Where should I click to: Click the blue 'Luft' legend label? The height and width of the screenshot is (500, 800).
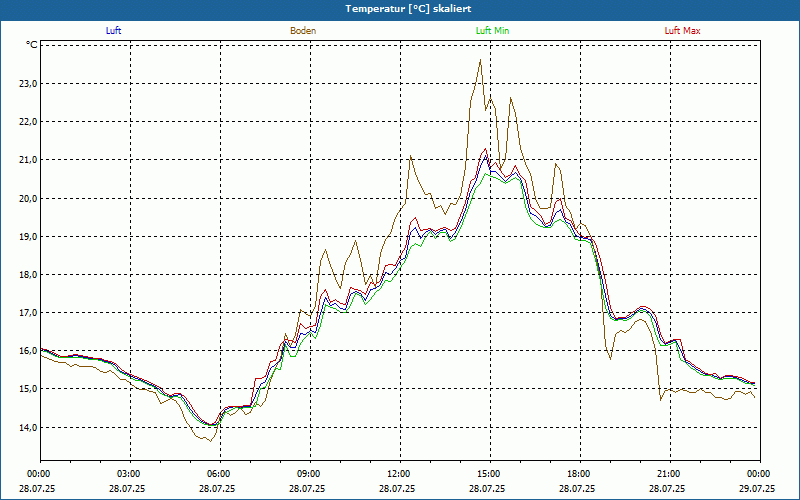coord(113,31)
